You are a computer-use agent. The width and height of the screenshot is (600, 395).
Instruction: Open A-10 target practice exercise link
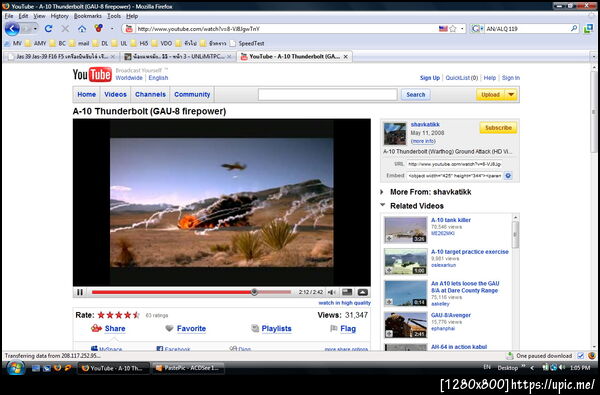point(470,252)
